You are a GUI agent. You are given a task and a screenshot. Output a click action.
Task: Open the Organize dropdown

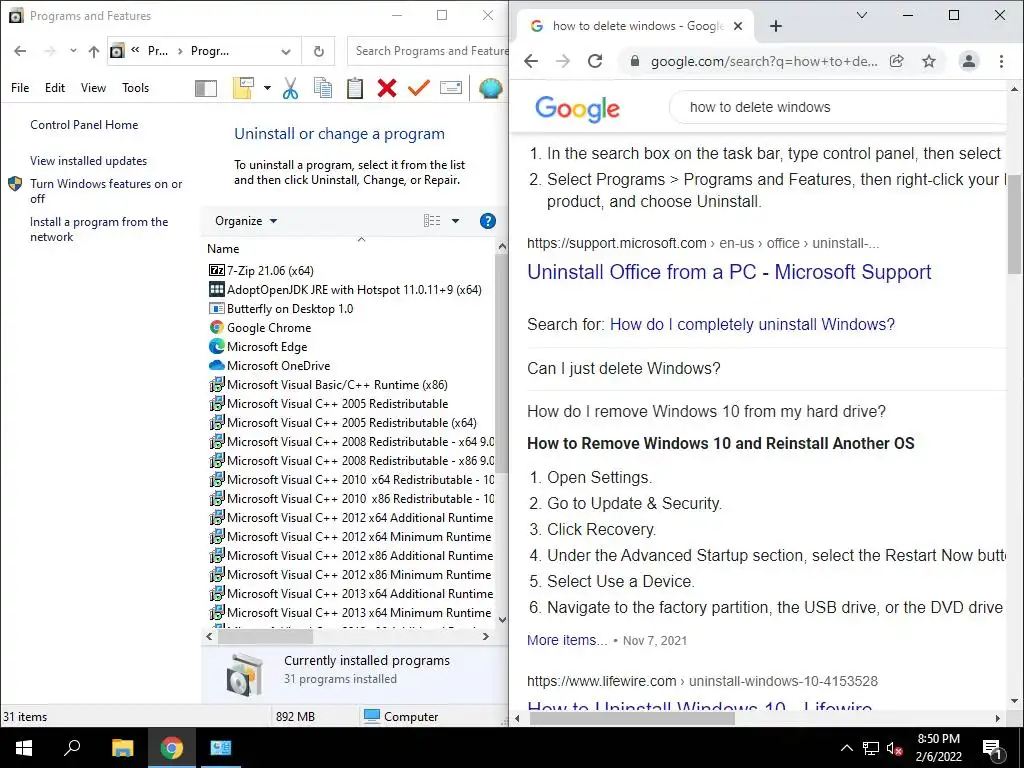[246, 221]
